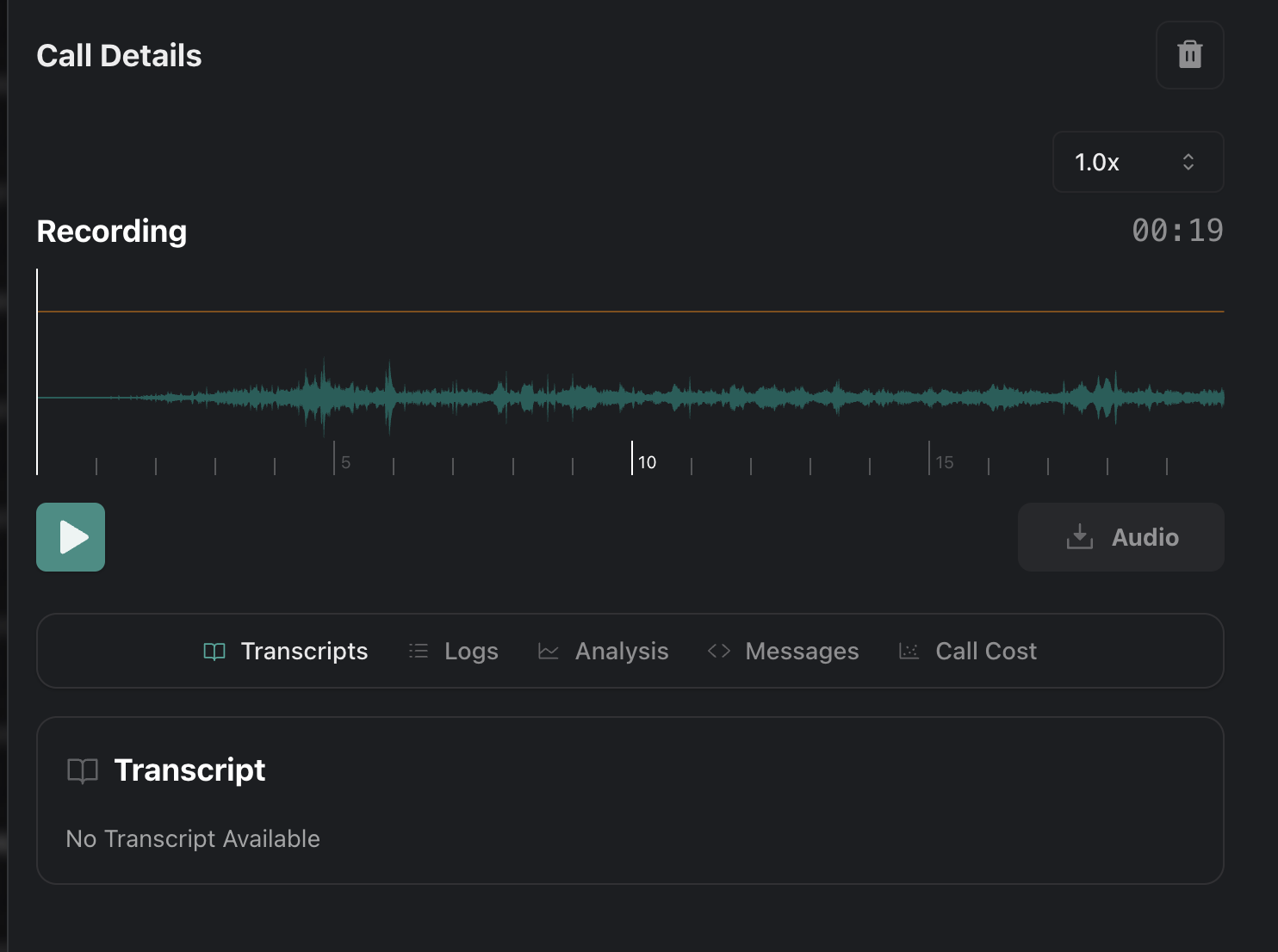1278x952 pixels.
Task: Show the Call Cost tab
Action: tap(986, 651)
